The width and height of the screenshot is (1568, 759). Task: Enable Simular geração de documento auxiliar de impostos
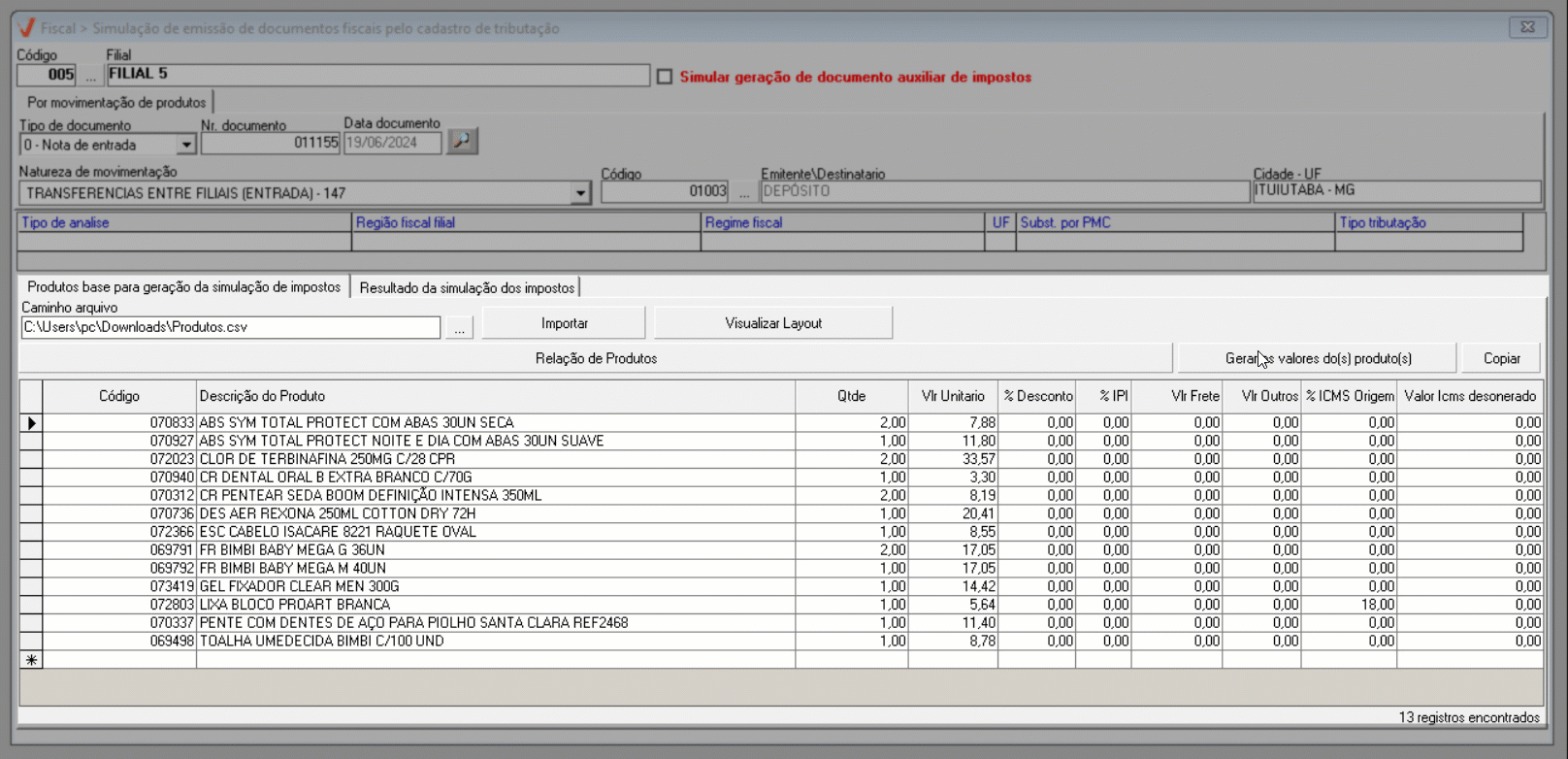(665, 77)
